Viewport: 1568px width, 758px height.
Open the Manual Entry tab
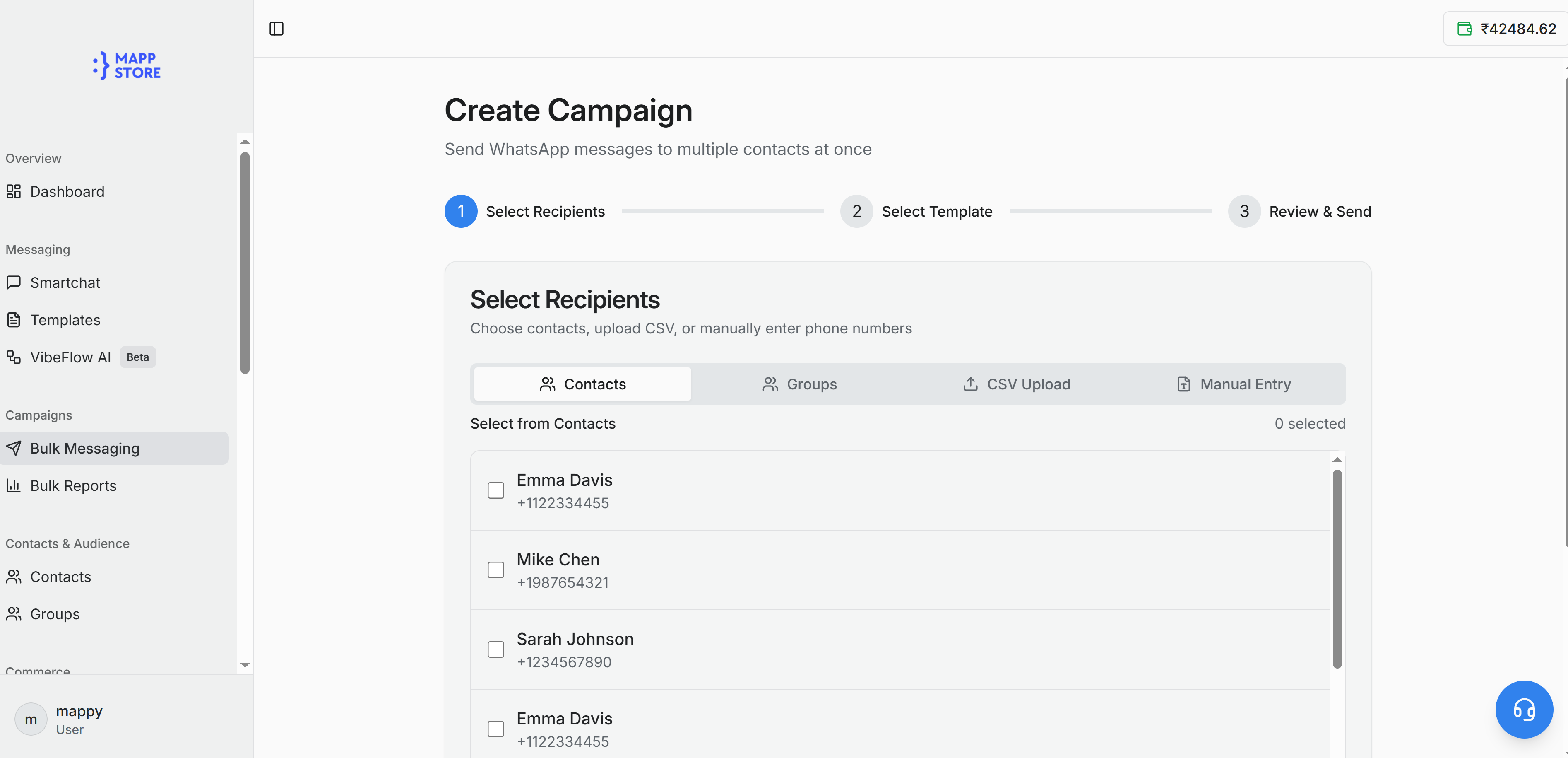[1233, 384]
